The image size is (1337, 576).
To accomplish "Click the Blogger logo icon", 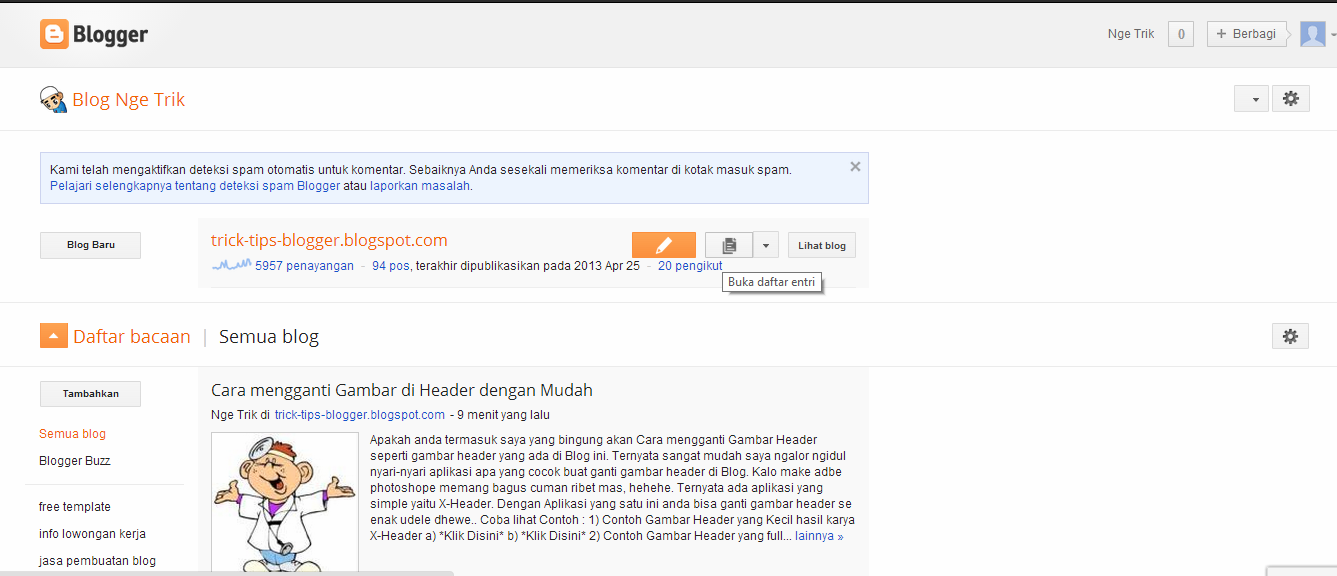I will click(x=54, y=34).
